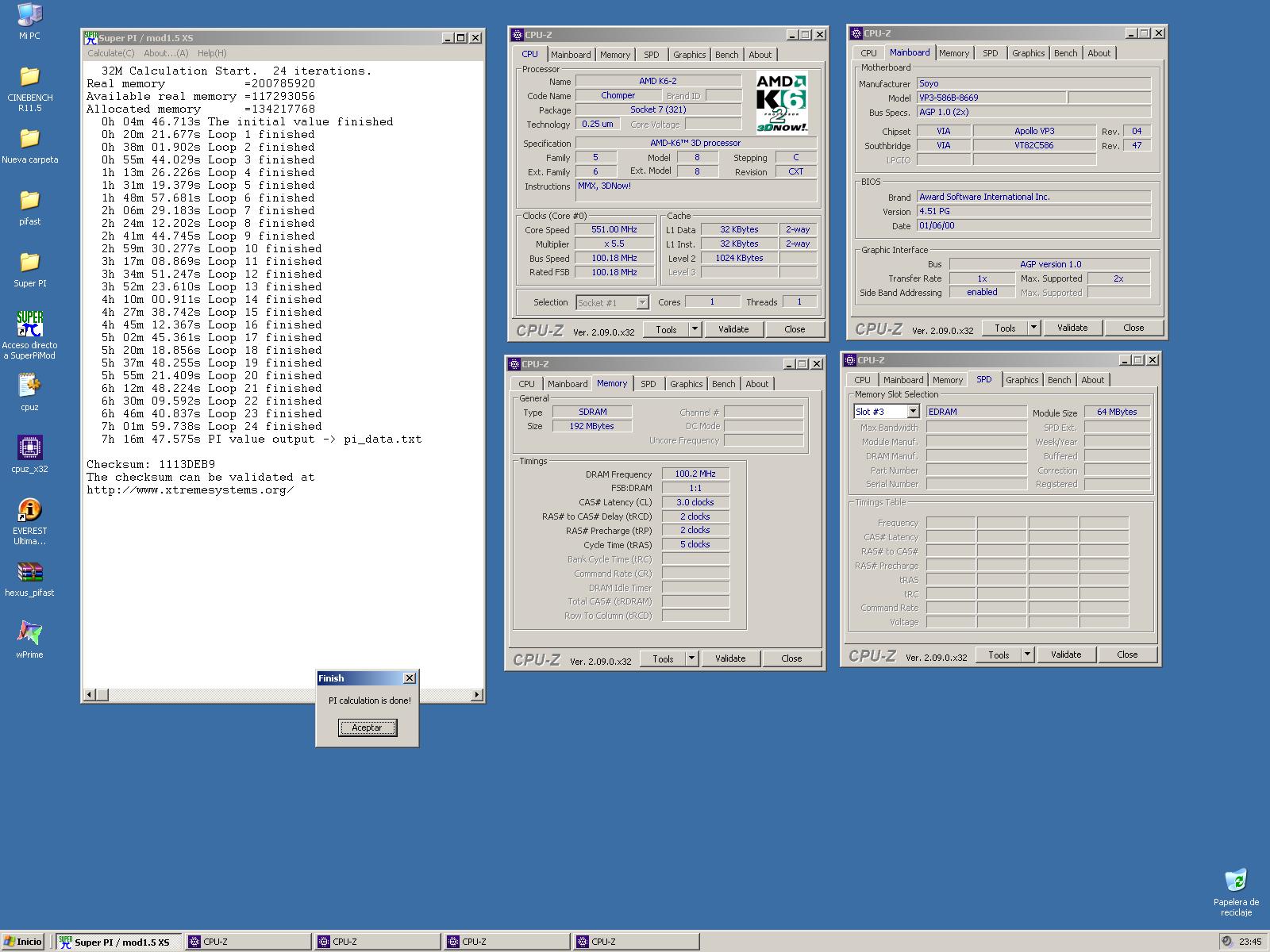Click DRAM Frequency 100.2 MHz field
Screen dimensions: 1270x952
[695, 474]
